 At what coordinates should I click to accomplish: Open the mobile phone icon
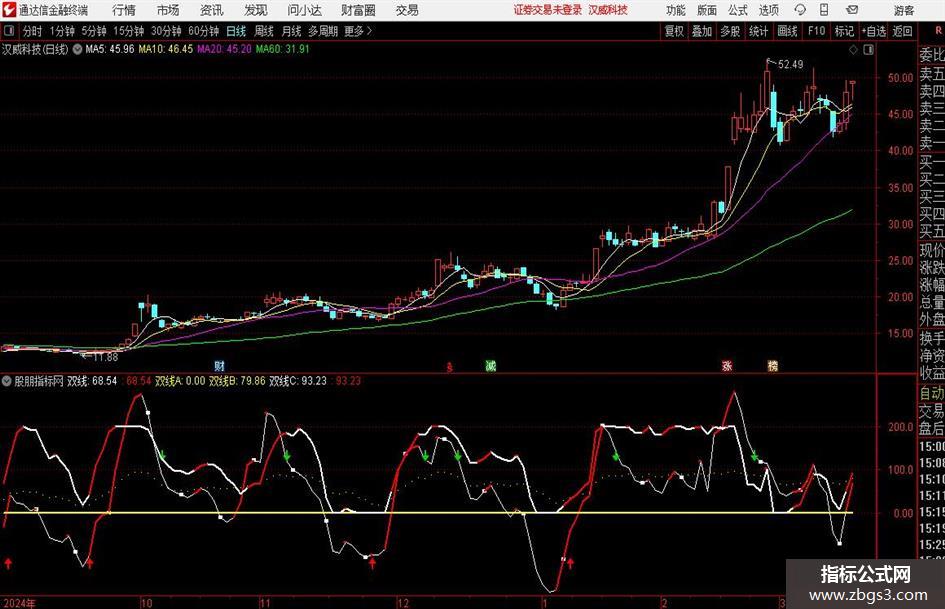(x=824, y=10)
